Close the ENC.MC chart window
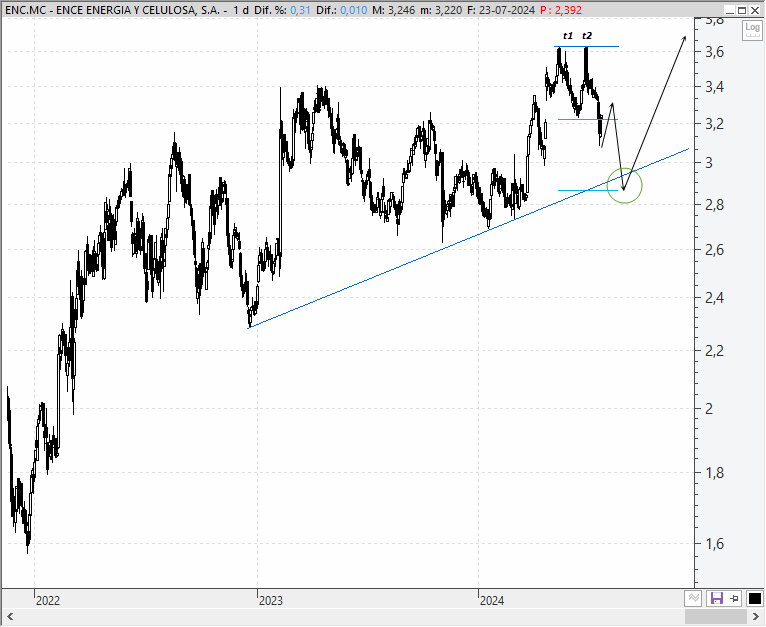766x627 pixels. [x=755, y=10]
